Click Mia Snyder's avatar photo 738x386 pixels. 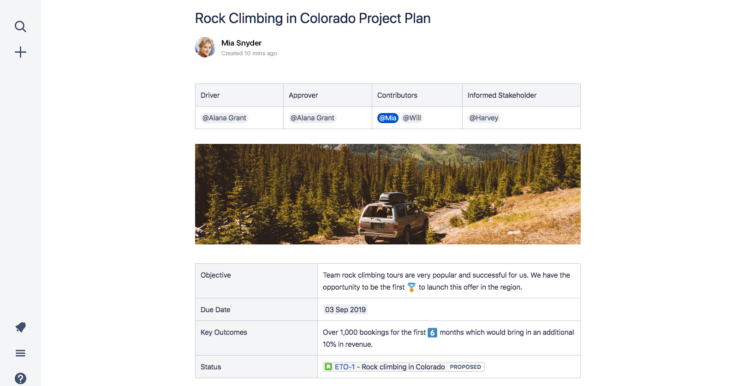pos(205,47)
